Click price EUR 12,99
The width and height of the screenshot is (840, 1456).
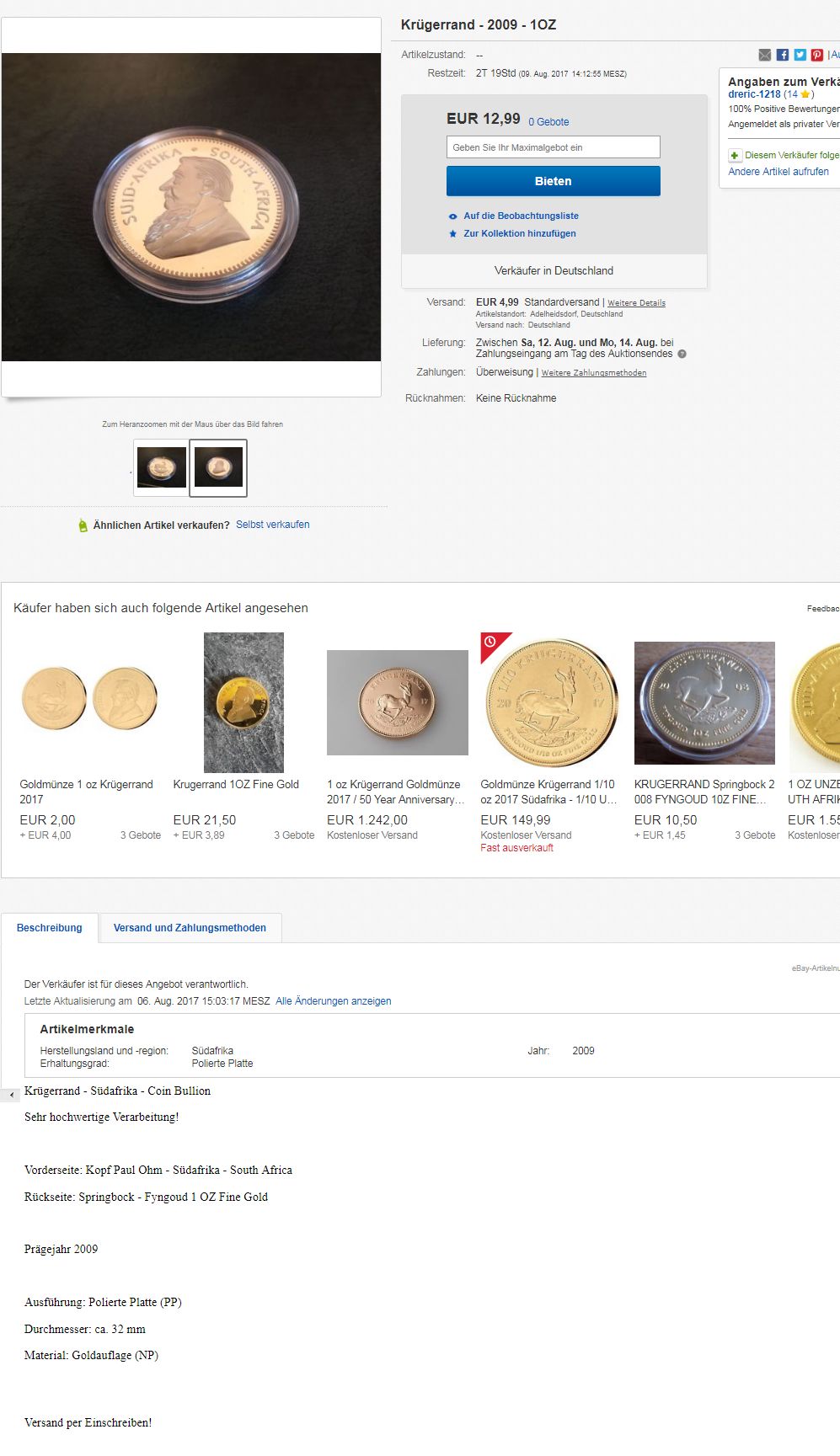point(484,119)
